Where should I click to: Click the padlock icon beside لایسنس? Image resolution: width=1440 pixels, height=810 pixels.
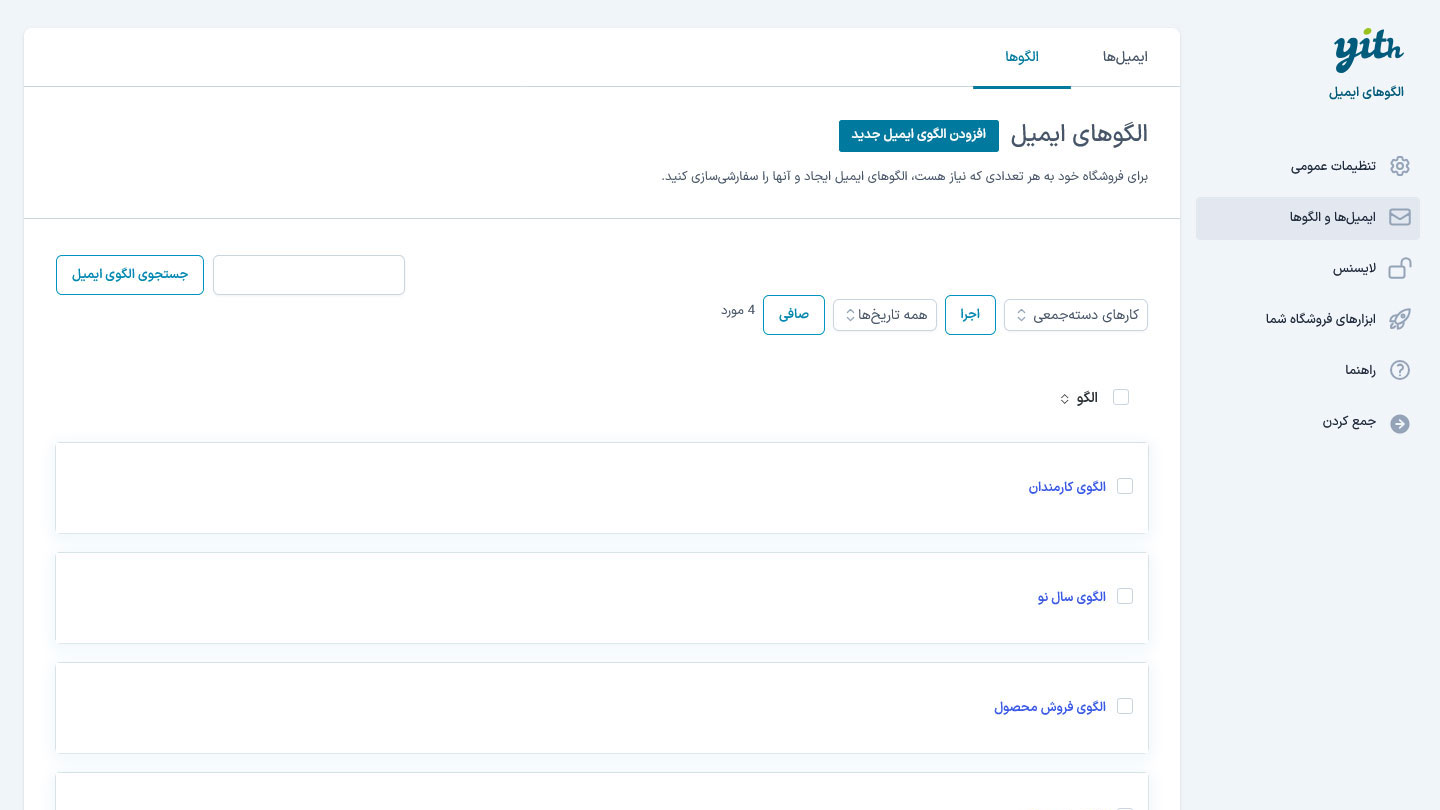pyautogui.click(x=1400, y=268)
